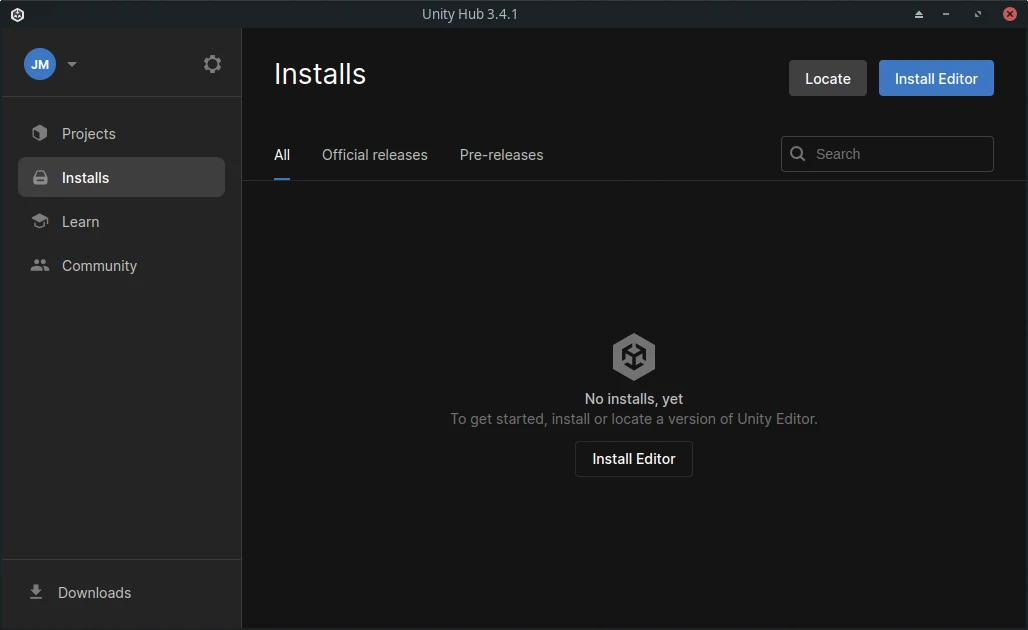Minimize the Unity Hub window
The height and width of the screenshot is (630, 1028).
click(x=945, y=14)
